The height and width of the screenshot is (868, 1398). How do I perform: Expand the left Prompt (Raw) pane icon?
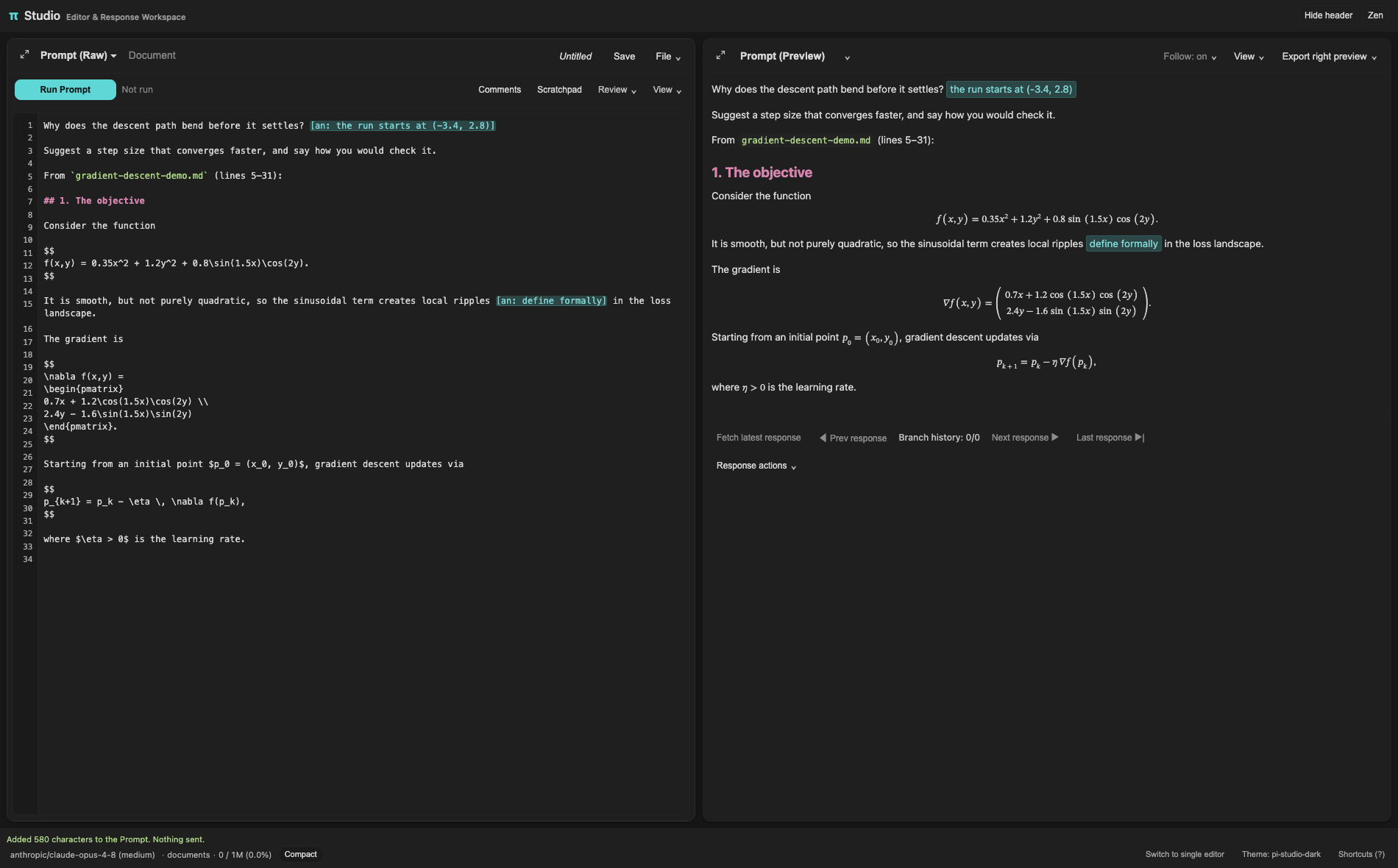coord(24,55)
